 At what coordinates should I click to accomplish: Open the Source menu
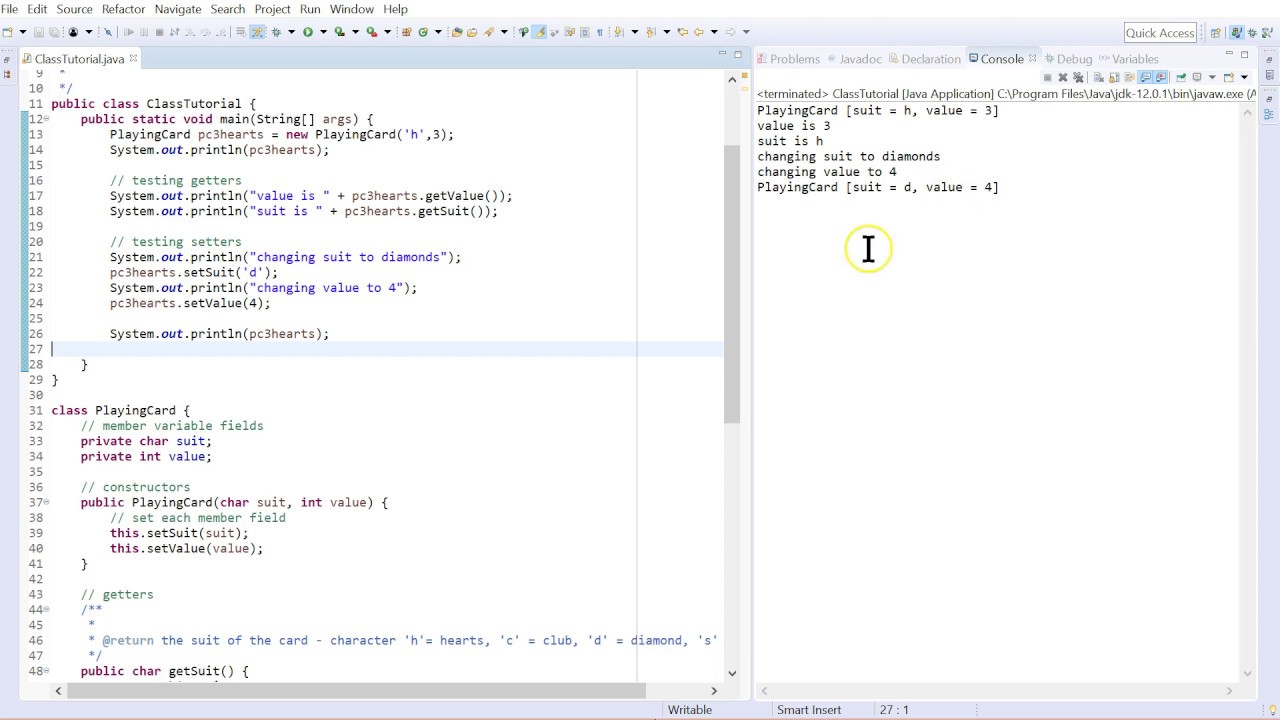74,9
